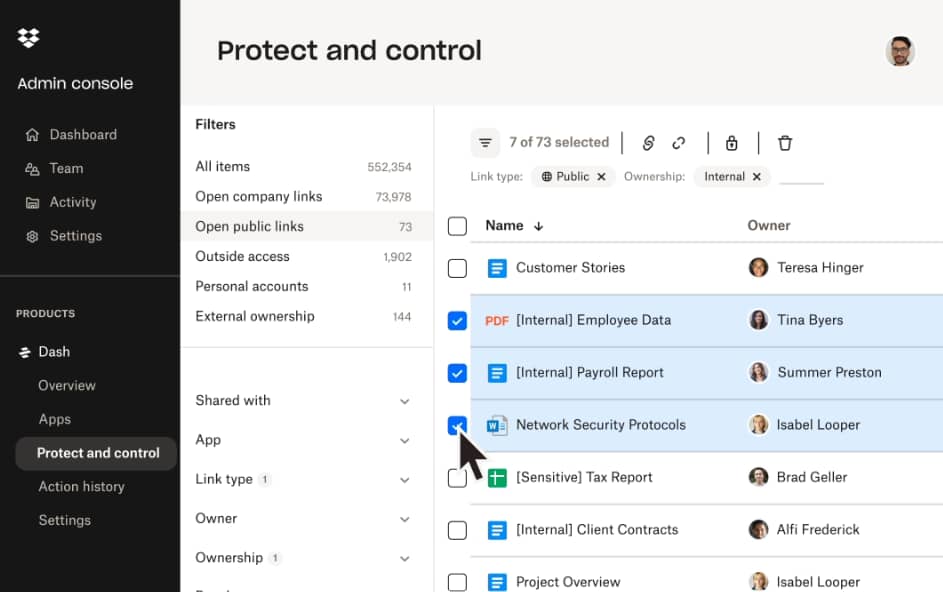Image resolution: width=943 pixels, height=592 pixels.
Task: Lock selected files using the padlock icon
Action: pos(732,143)
